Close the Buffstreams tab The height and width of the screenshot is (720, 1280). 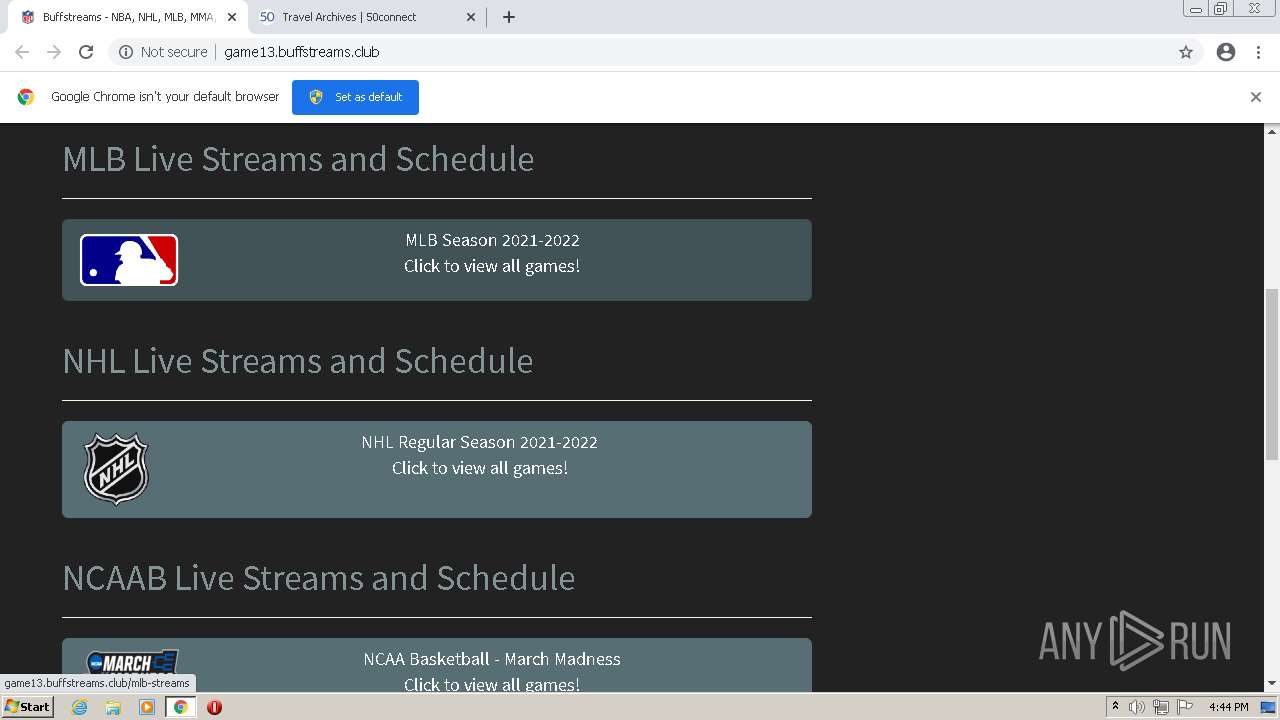coord(231,17)
